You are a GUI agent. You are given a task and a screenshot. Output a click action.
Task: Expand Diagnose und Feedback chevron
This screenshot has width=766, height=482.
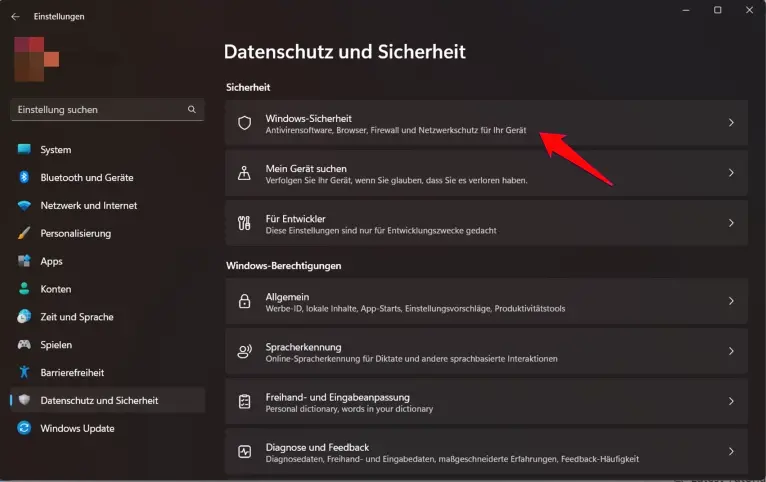tap(731, 451)
